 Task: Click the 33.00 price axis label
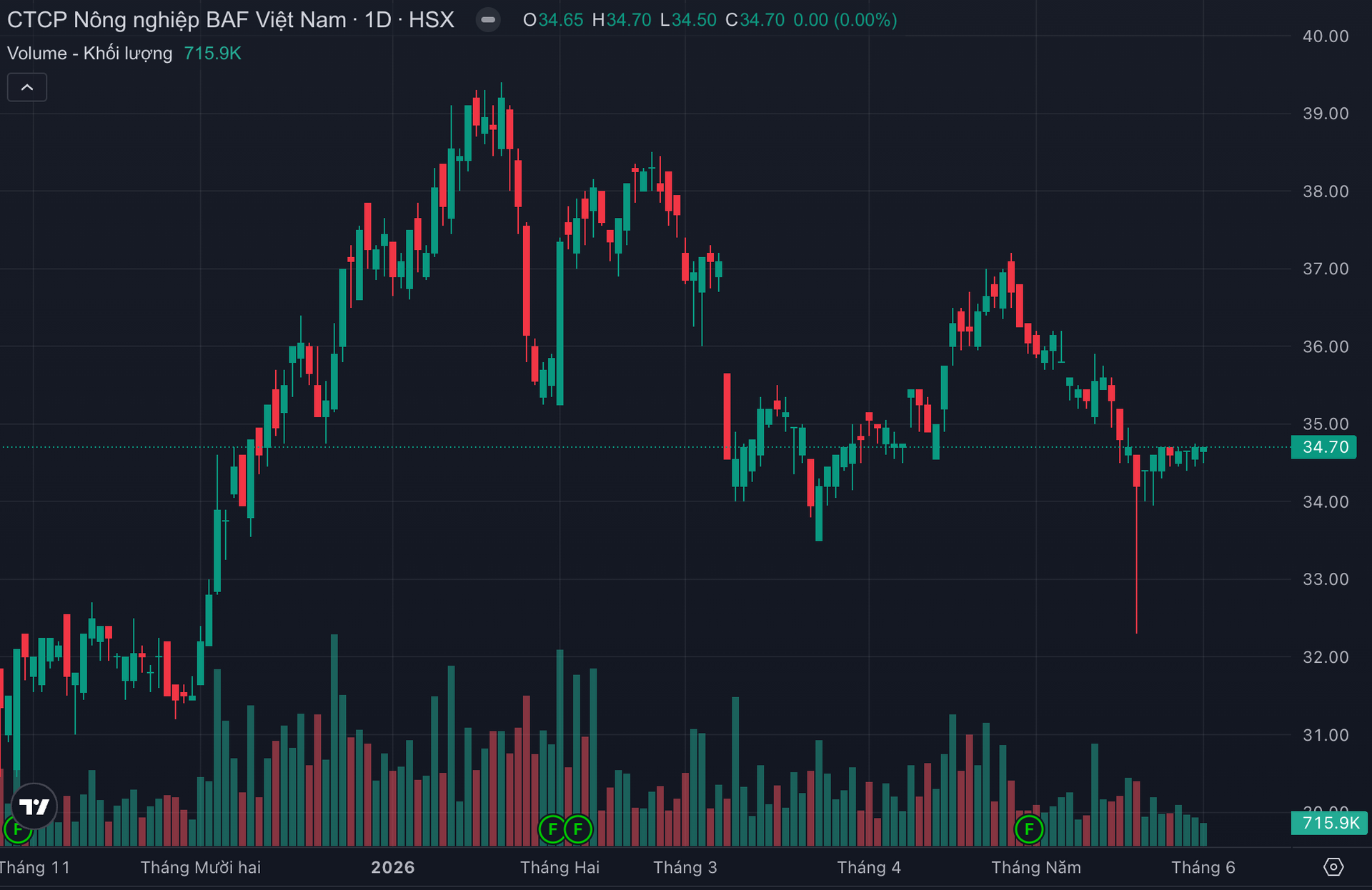[1326, 579]
